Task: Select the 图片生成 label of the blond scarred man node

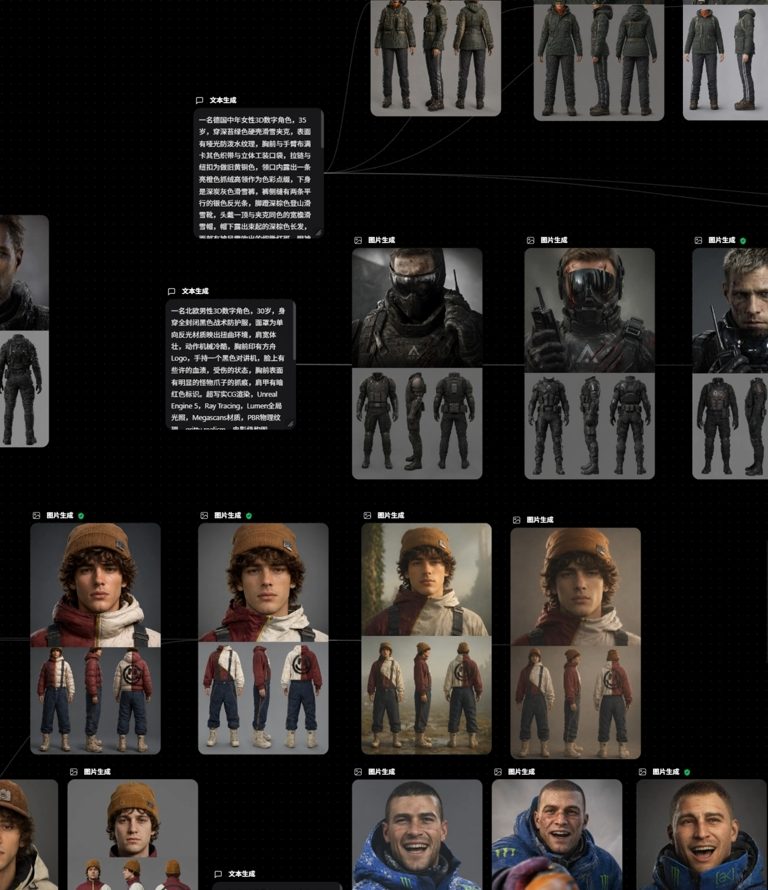Action: [x=722, y=241]
